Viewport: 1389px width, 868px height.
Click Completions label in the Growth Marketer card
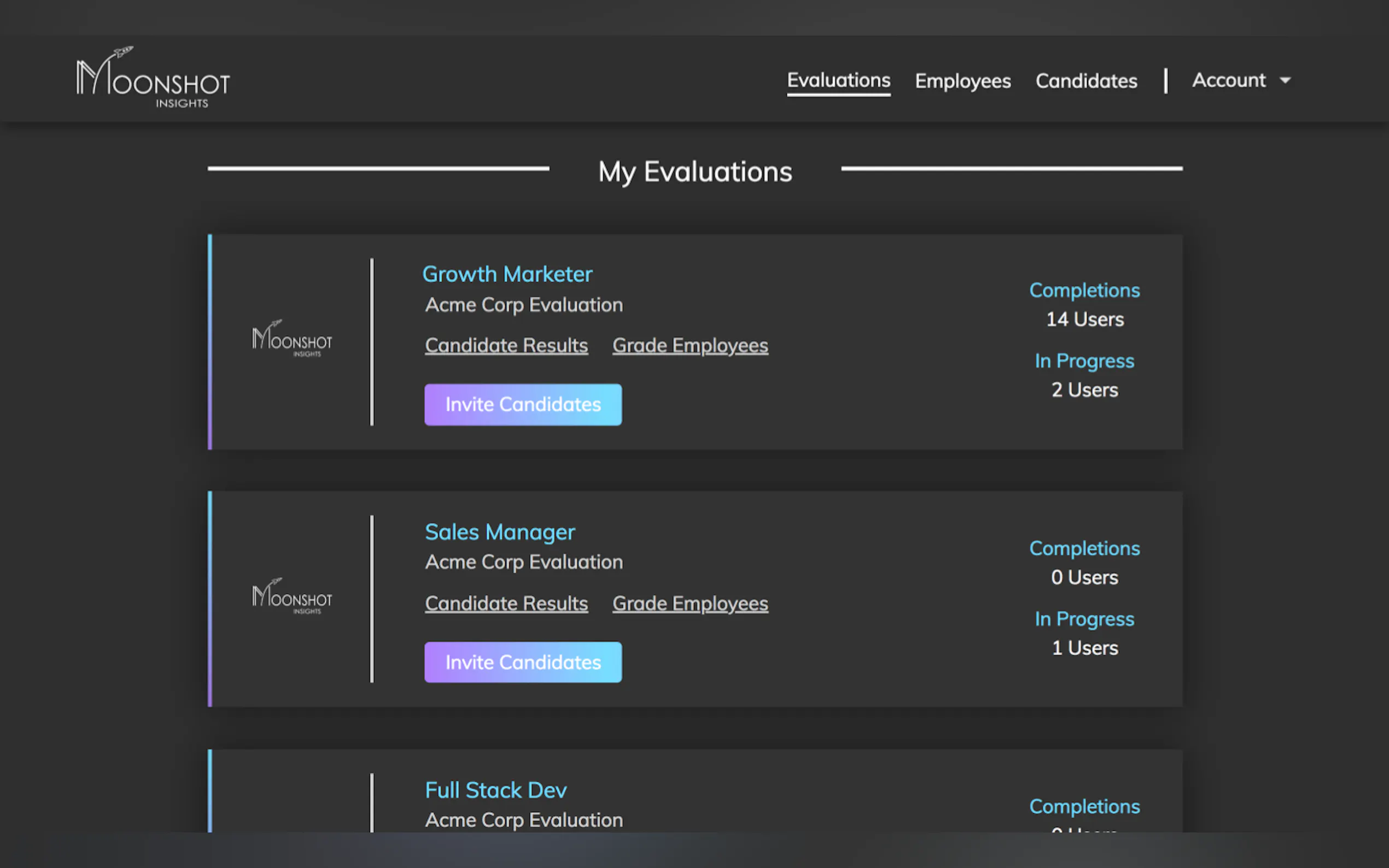tap(1084, 290)
